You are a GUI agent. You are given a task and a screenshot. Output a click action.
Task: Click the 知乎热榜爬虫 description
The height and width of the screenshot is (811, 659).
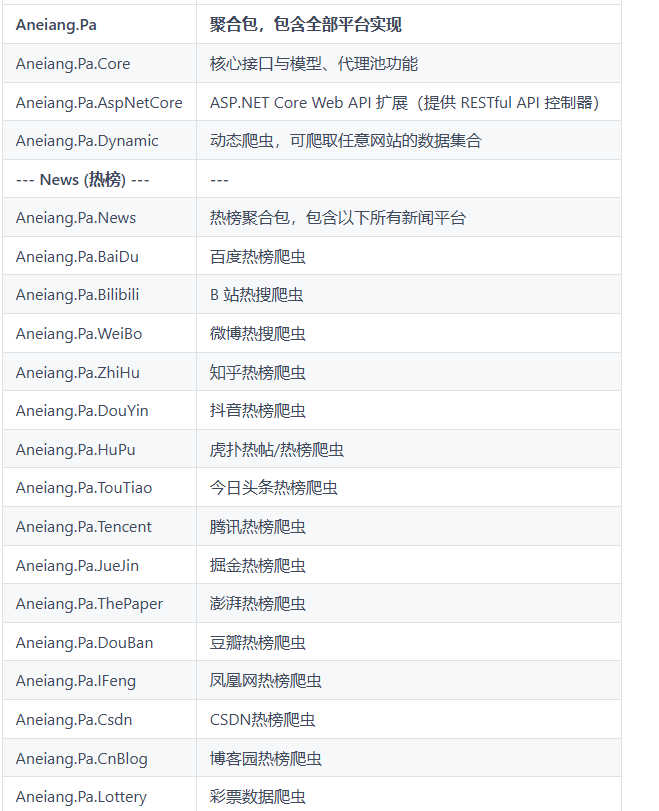pos(258,372)
